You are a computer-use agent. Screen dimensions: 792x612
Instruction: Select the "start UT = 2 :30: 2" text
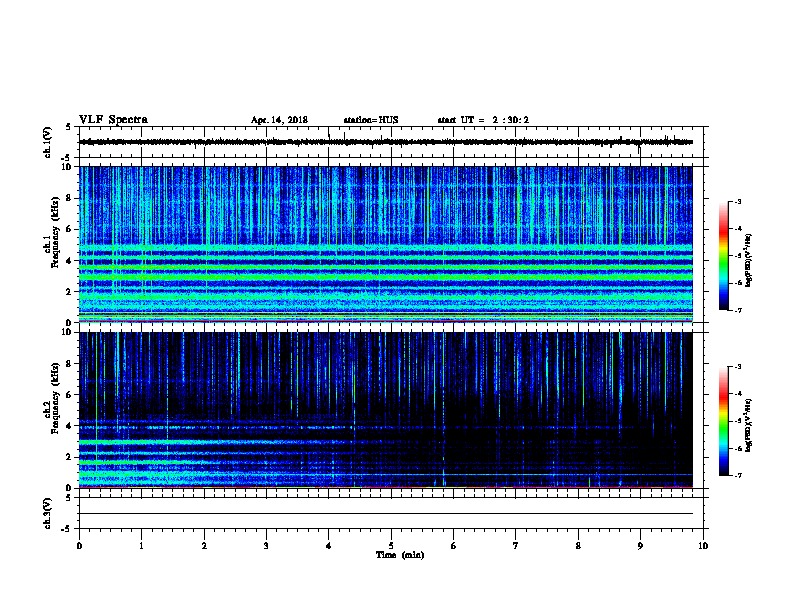tap(483, 120)
